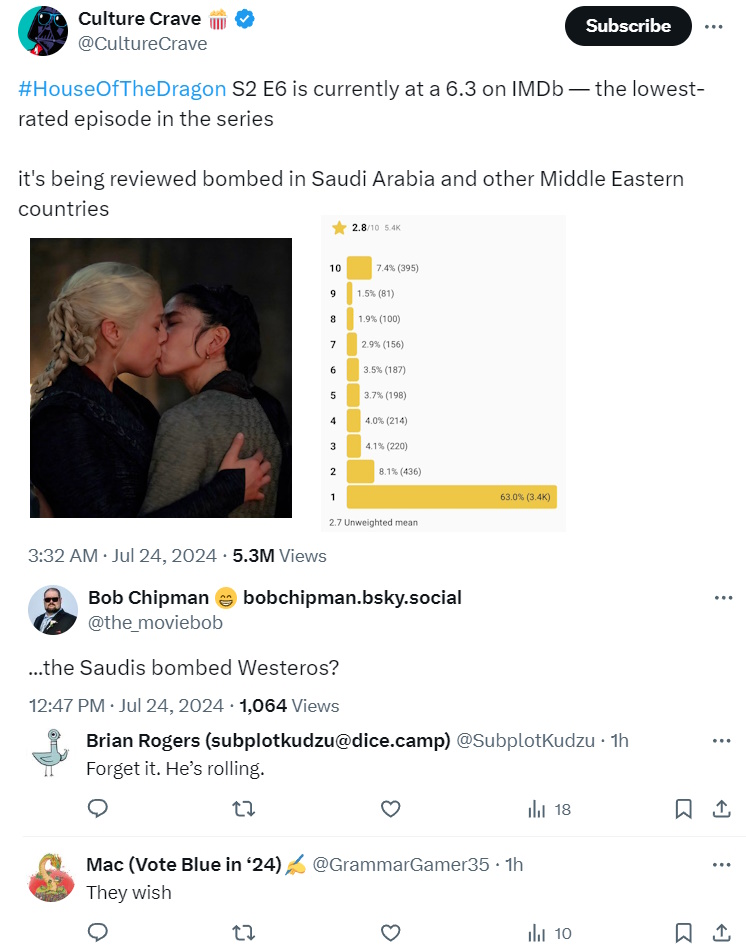Open the IMDb ratings chart image
Viewport: 746px width, 951px height.
pos(443,373)
